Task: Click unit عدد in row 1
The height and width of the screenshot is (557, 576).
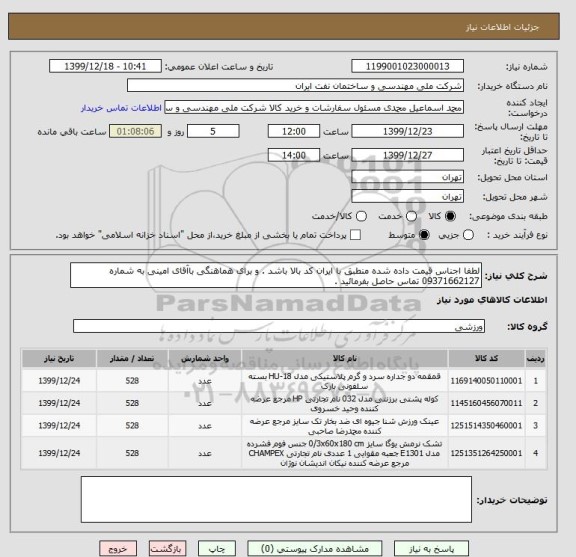Action: click(205, 381)
